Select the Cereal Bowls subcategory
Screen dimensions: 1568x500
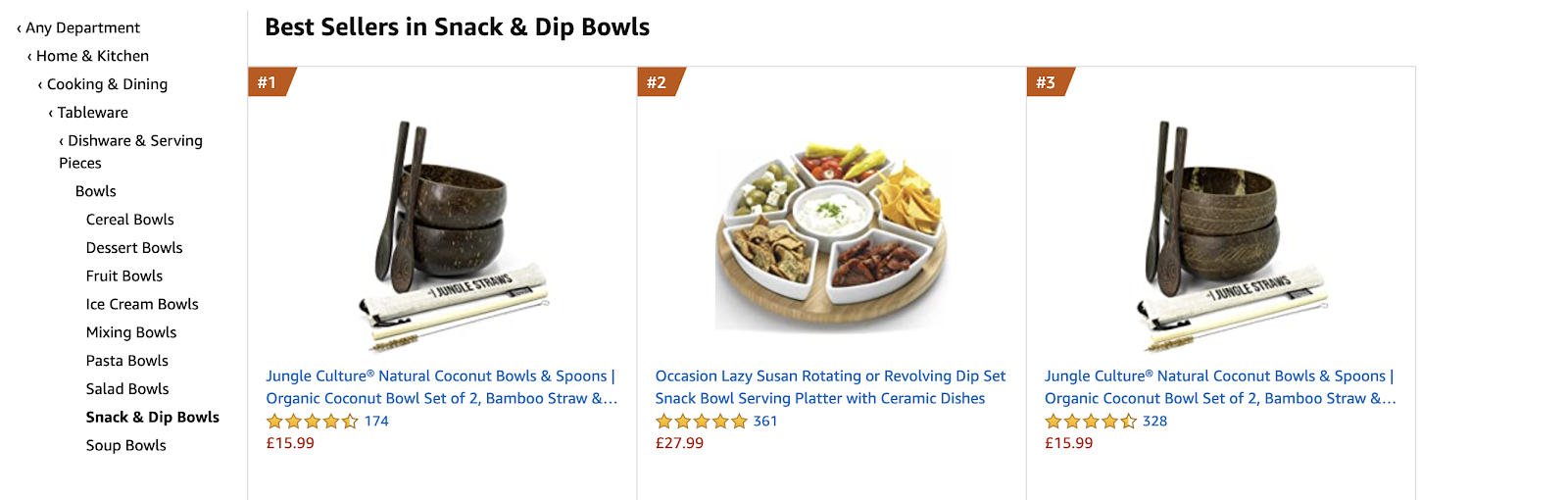pyautogui.click(x=130, y=220)
